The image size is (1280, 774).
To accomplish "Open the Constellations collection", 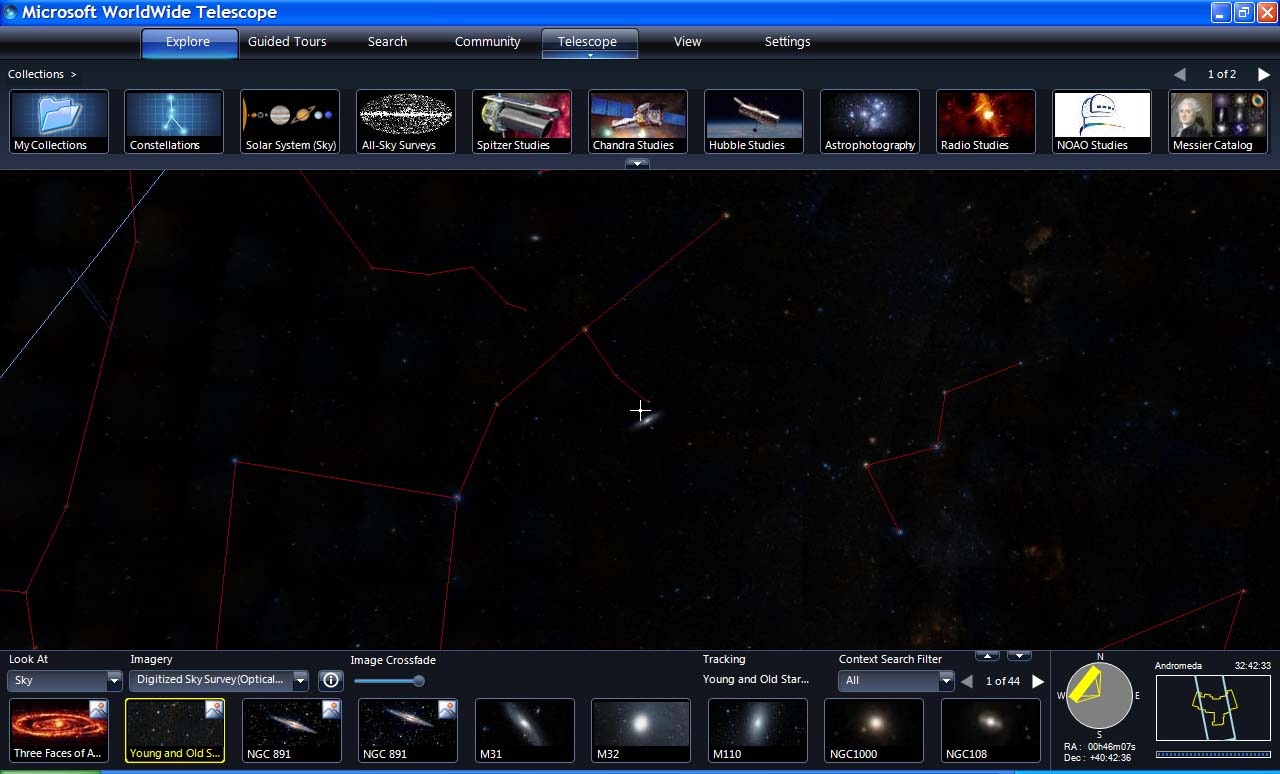I will [174, 122].
